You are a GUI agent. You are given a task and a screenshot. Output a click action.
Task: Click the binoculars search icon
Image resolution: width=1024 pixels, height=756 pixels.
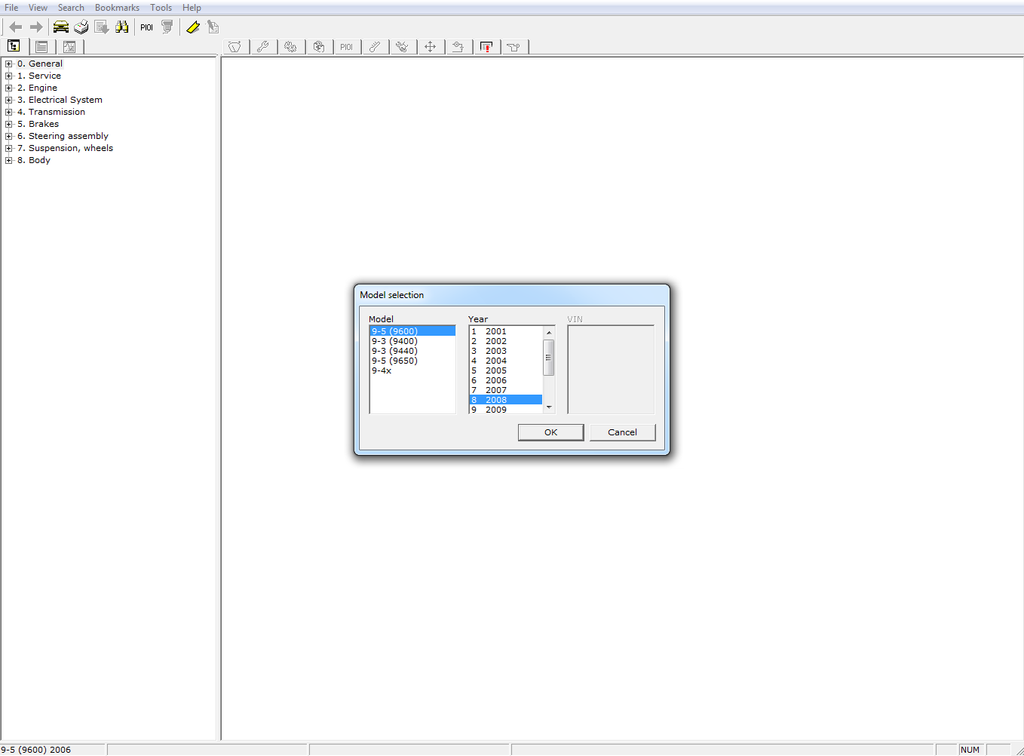[x=122, y=27]
